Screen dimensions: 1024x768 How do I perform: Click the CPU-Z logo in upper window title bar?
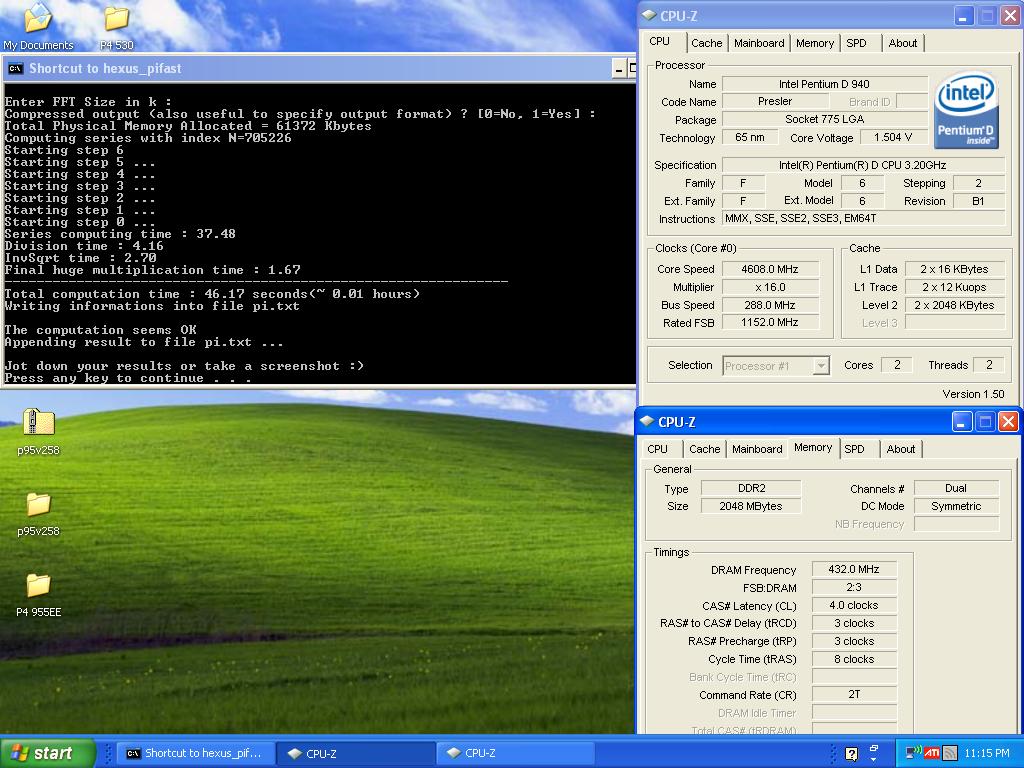pos(648,14)
